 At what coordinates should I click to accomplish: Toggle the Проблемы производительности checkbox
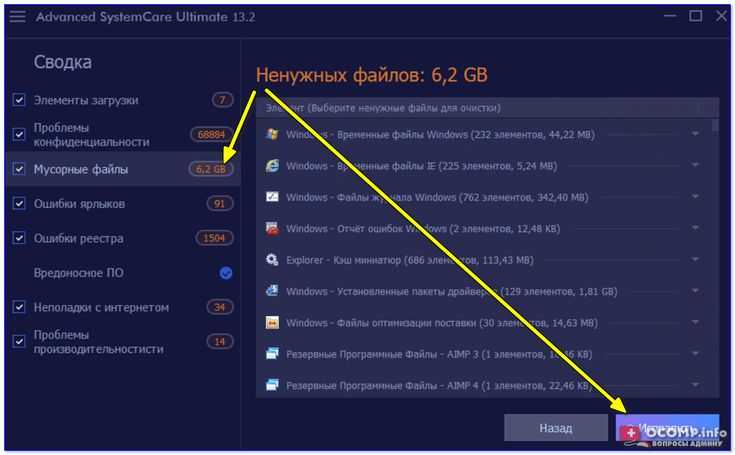(19, 342)
